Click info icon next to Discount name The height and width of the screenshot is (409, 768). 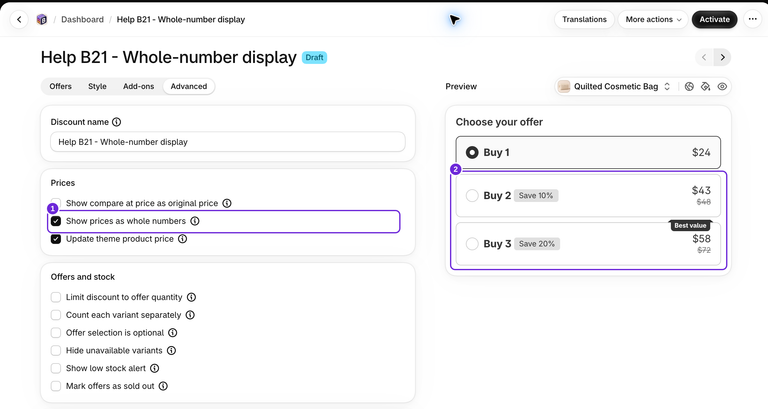click(x=117, y=122)
